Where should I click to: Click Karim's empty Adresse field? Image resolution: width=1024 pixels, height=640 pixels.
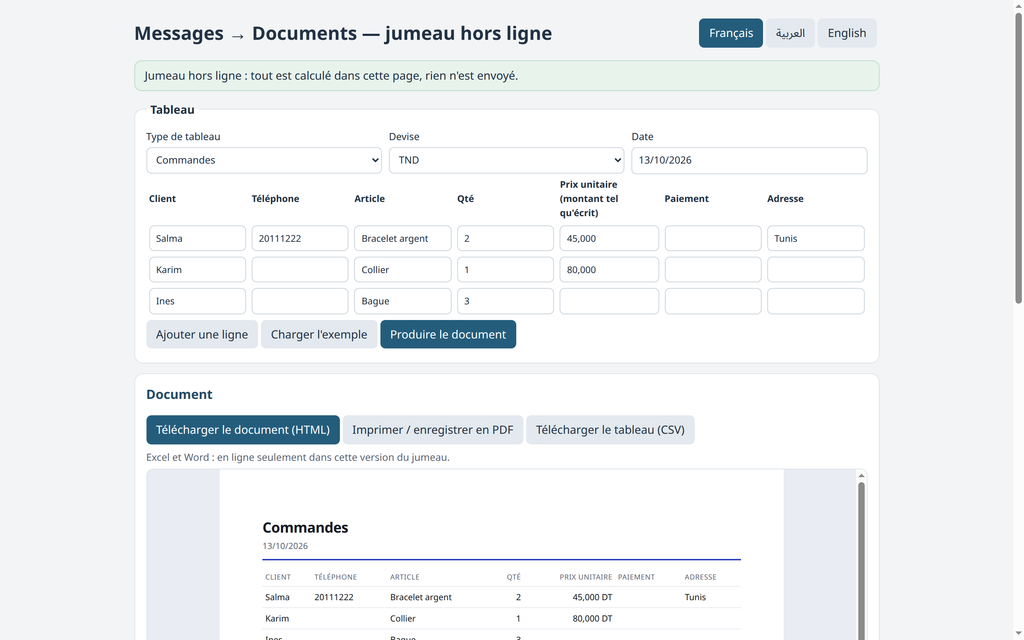tap(816, 270)
